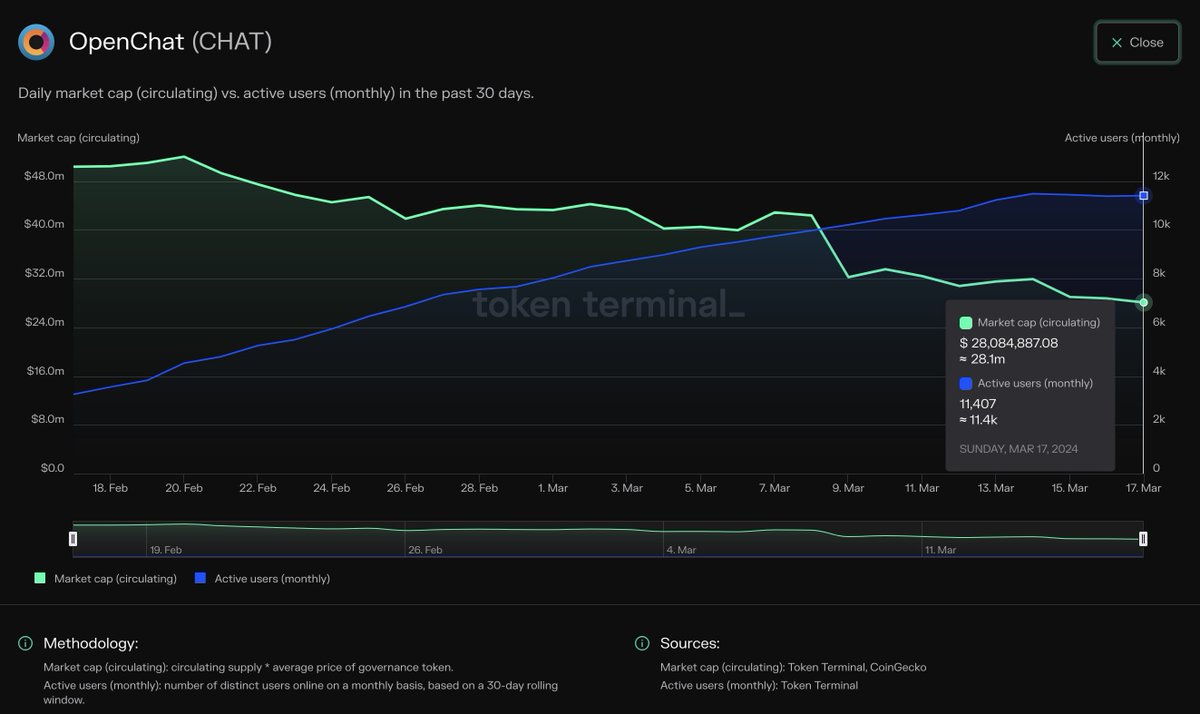1200x714 pixels.
Task: Close the chart panel
Action: (x=1136, y=42)
